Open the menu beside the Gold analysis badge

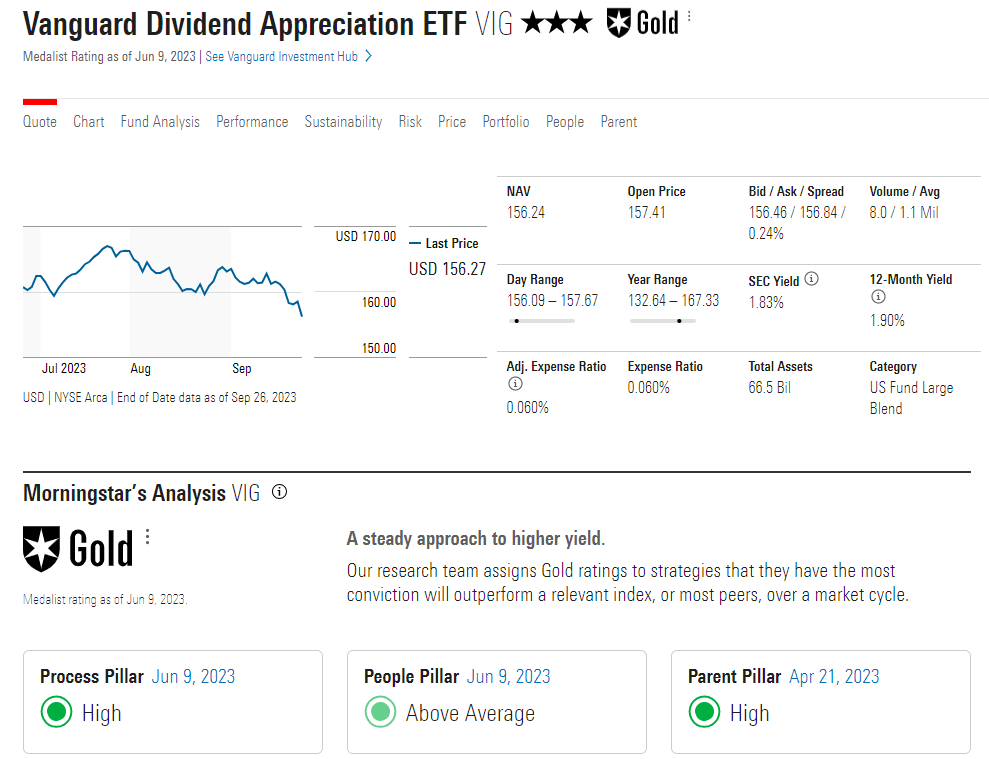point(147,537)
